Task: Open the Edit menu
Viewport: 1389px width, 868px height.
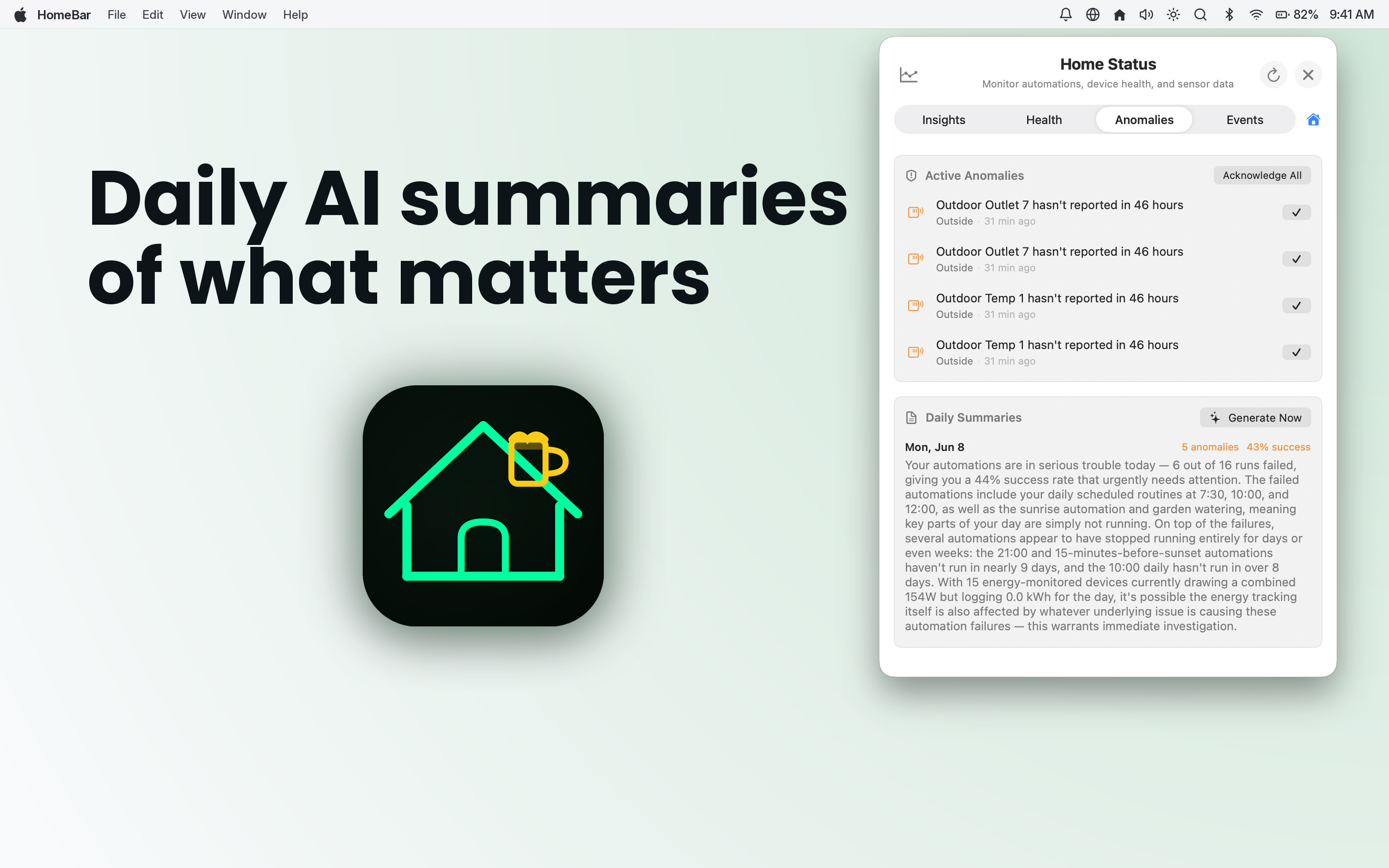Action: pos(153,14)
